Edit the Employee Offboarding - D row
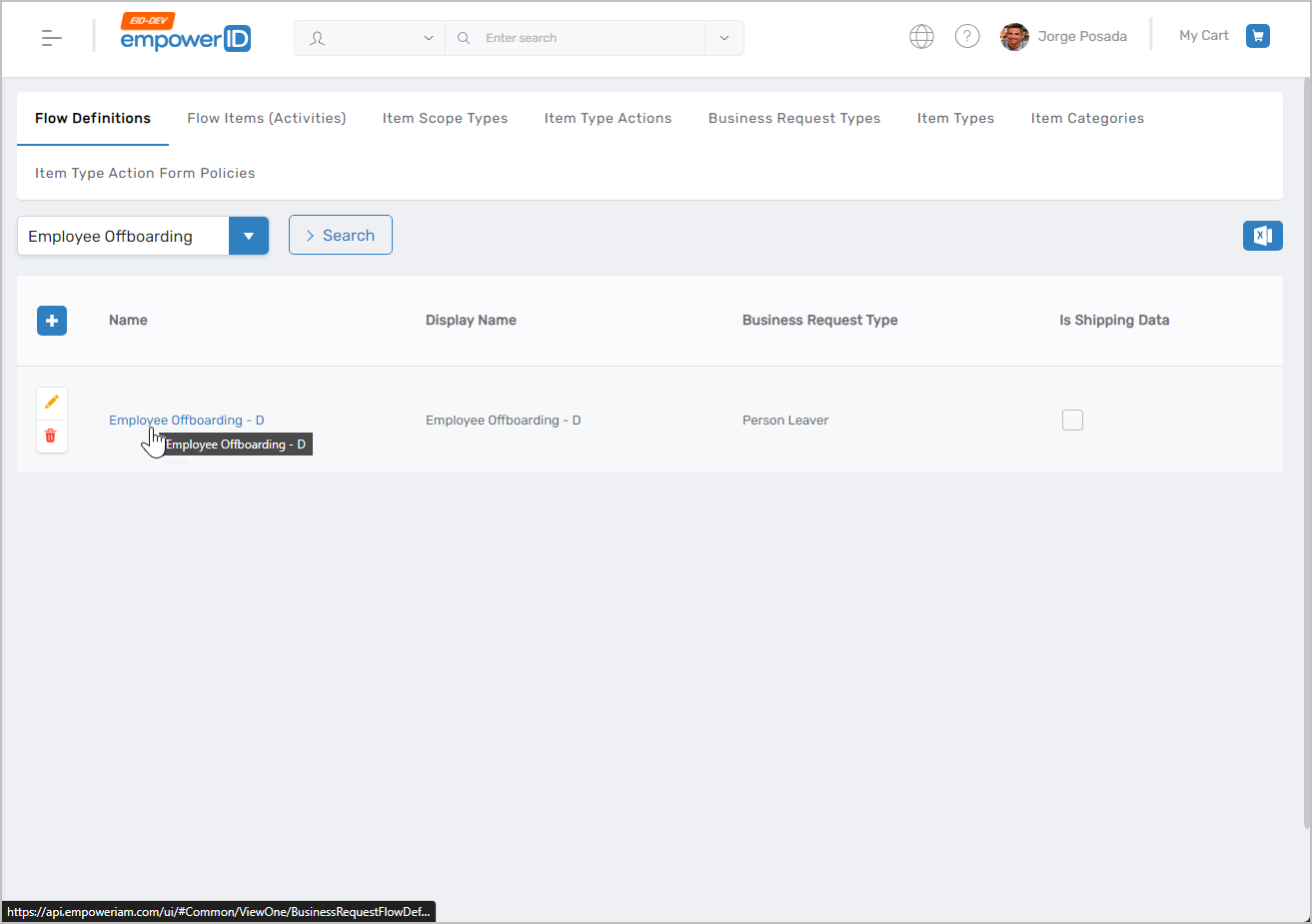The width and height of the screenshot is (1312, 924). (x=52, y=403)
